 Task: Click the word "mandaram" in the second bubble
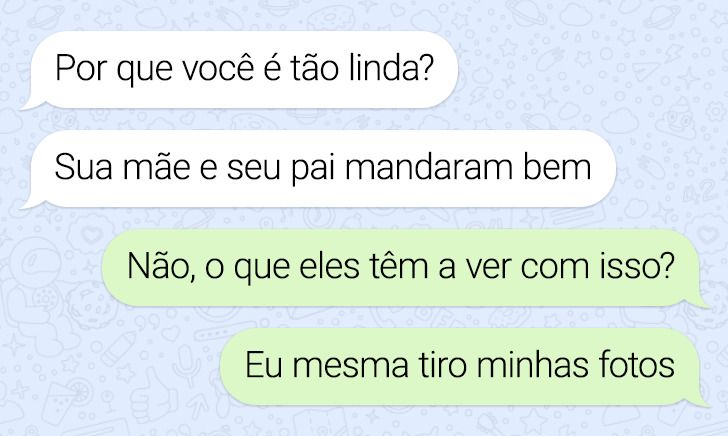(x=429, y=167)
